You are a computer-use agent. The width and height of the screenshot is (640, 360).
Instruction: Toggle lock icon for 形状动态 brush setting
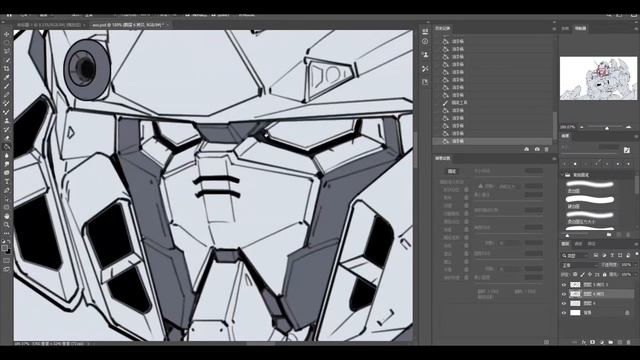tap(466, 190)
